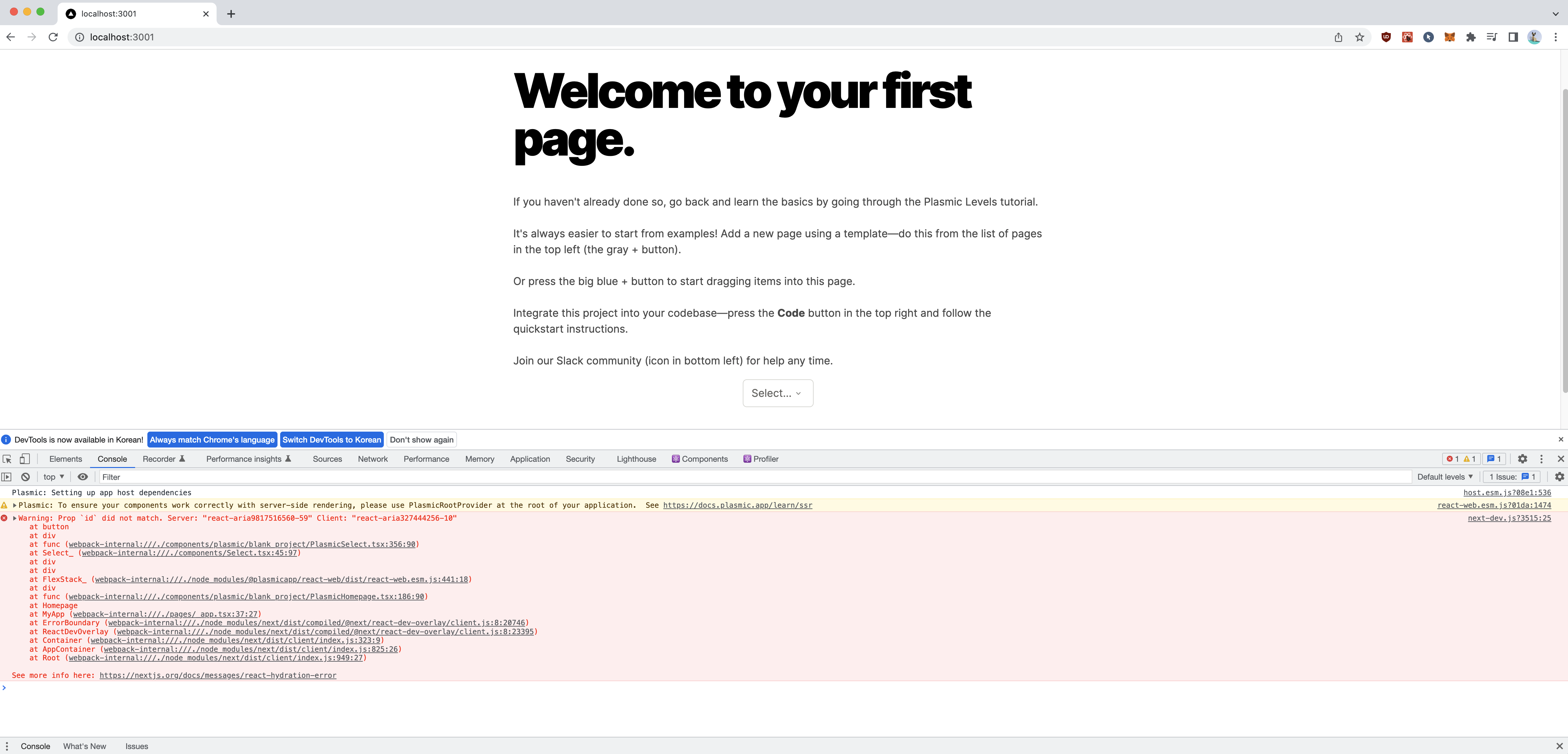Open the React Components tab
Viewport: 1568px width, 754px height.
click(699, 459)
